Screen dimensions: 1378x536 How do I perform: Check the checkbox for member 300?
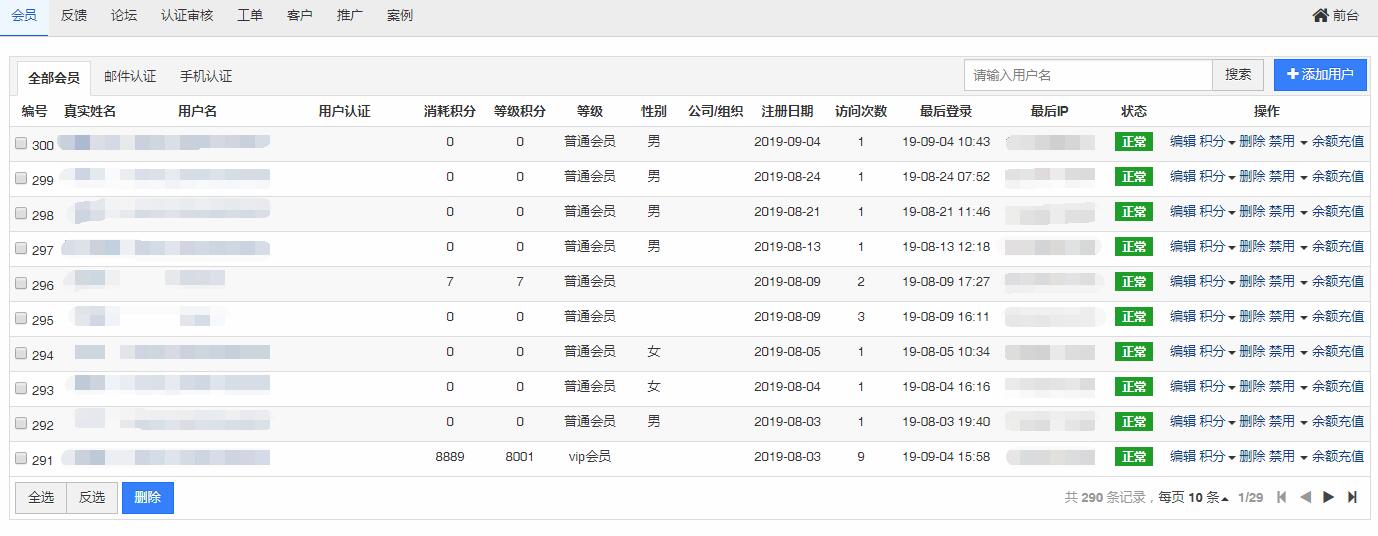pos(21,143)
